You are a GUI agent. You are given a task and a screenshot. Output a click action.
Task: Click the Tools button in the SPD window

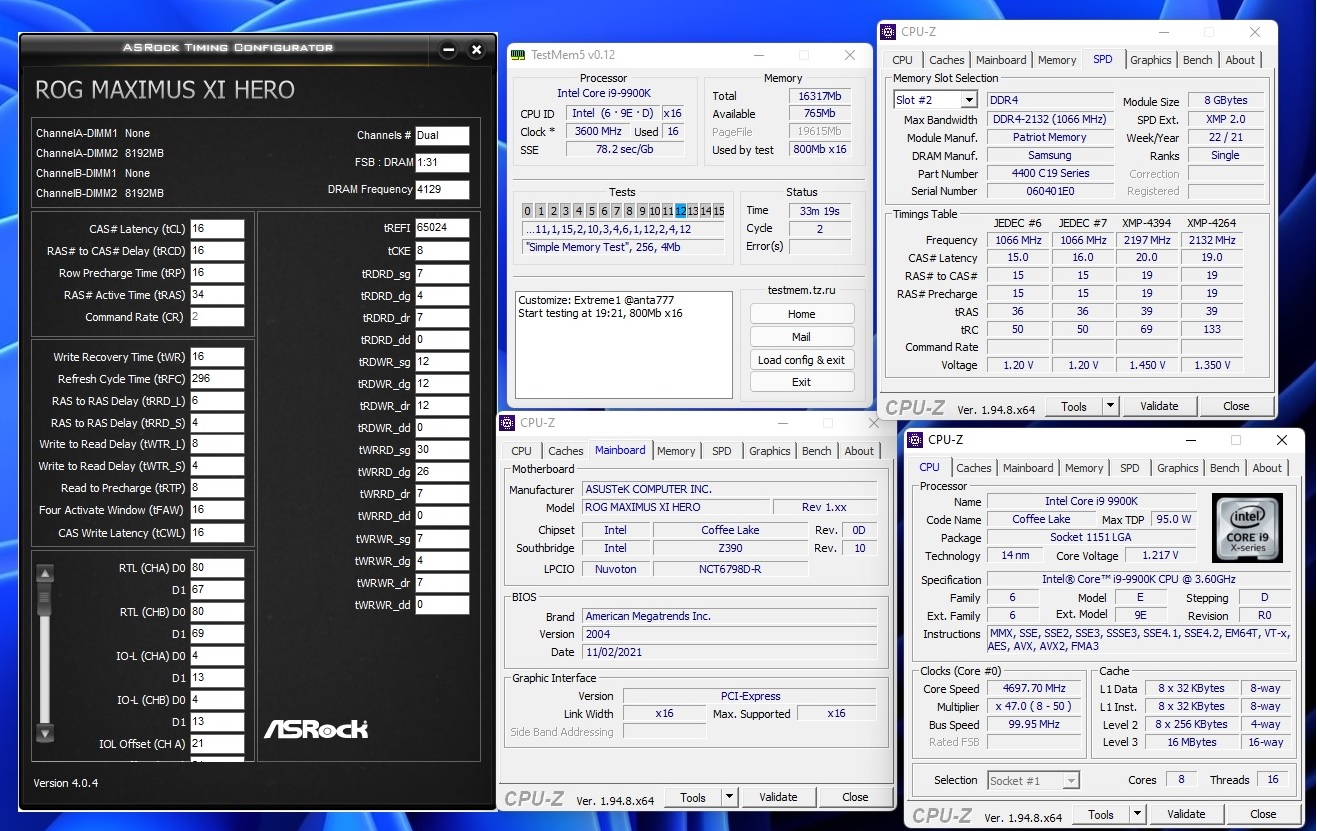pos(1074,406)
